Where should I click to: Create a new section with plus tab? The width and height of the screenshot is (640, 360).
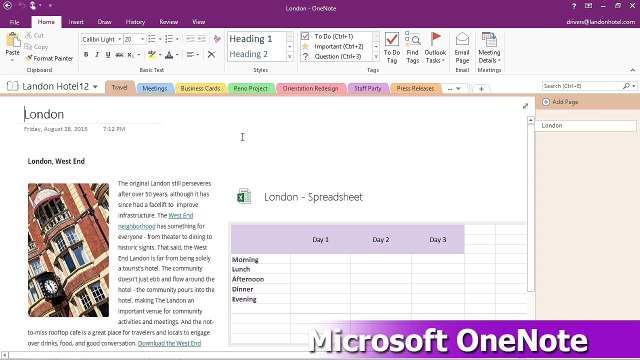(481, 89)
